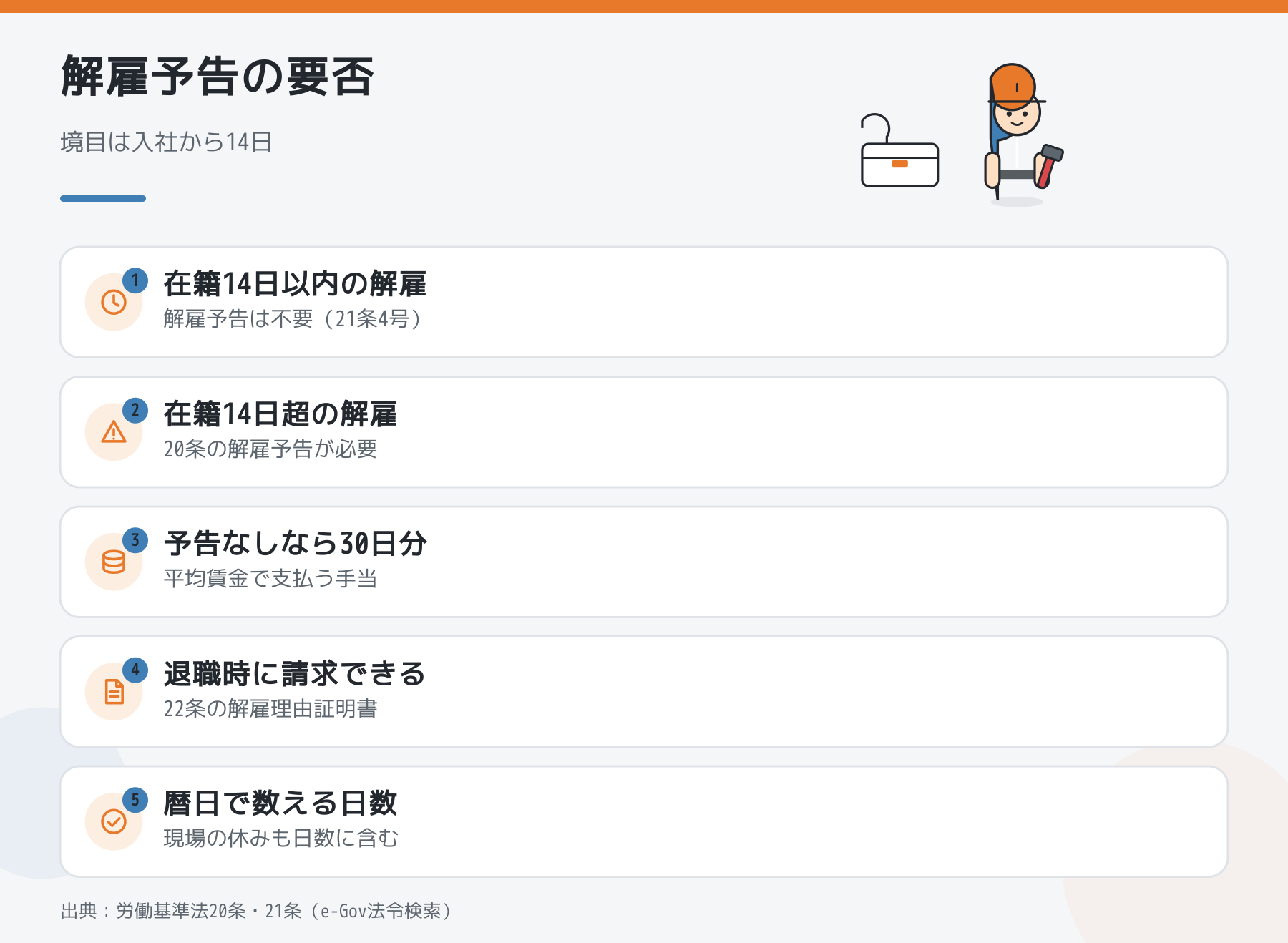Click the number 1 badge

point(135,280)
